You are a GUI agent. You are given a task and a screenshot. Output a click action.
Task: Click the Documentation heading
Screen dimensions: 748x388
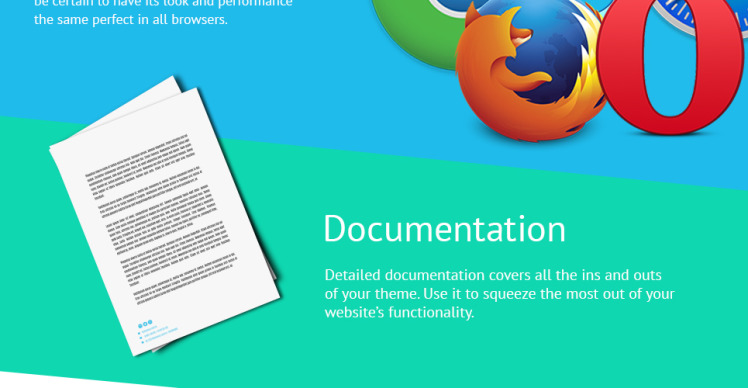coord(445,229)
